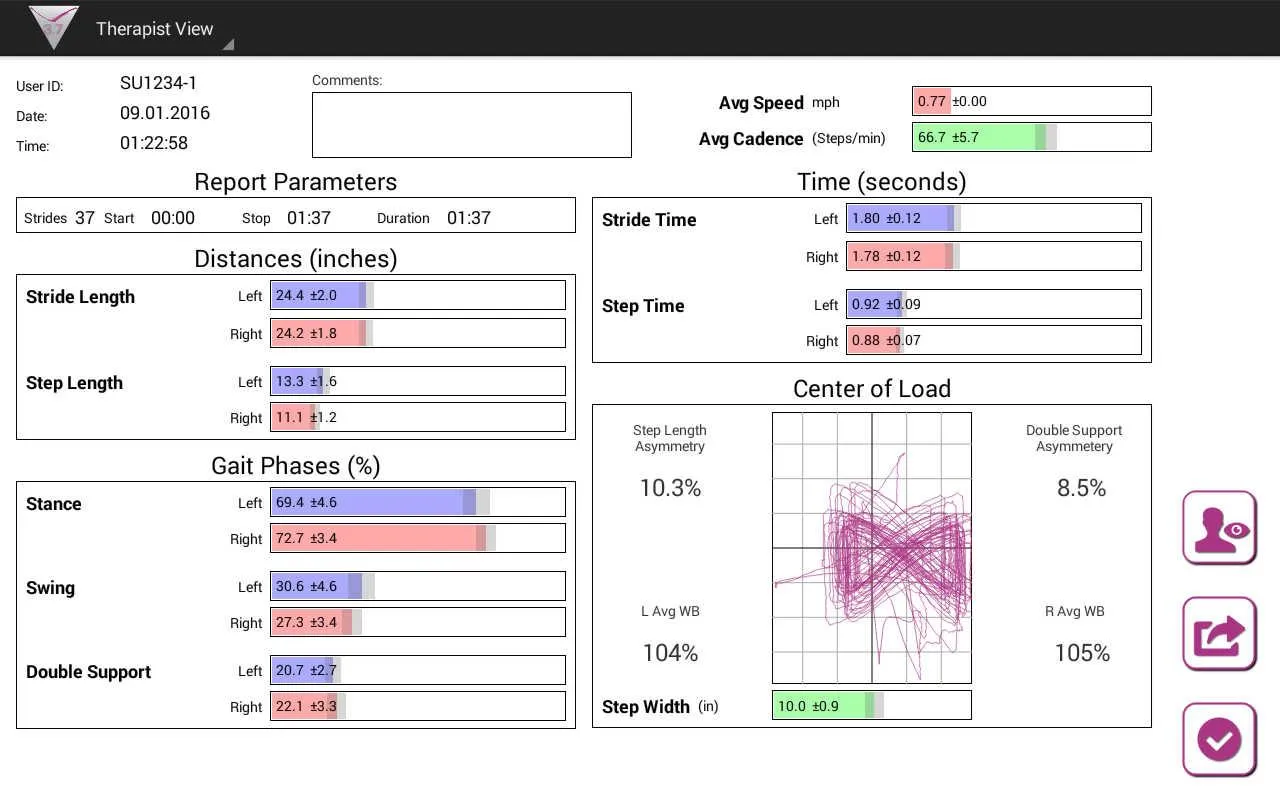Click the Strides count 37
This screenshot has width=1280, height=800.
(x=85, y=218)
